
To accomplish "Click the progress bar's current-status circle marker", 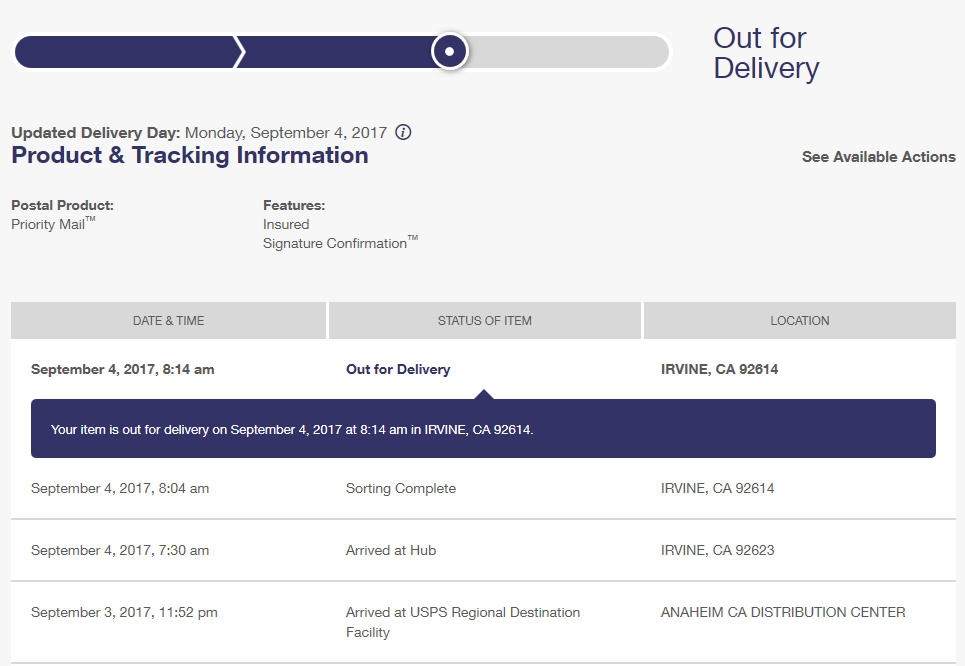I will (450, 51).
